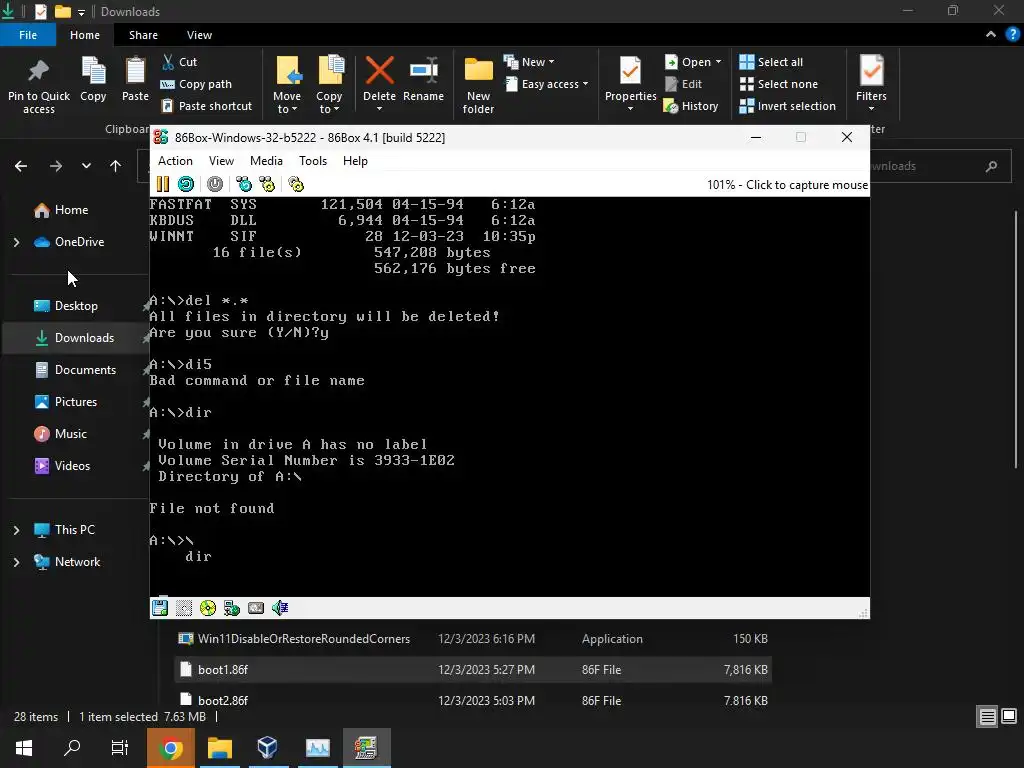Switch to the Share ribbon tab

(x=143, y=35)
